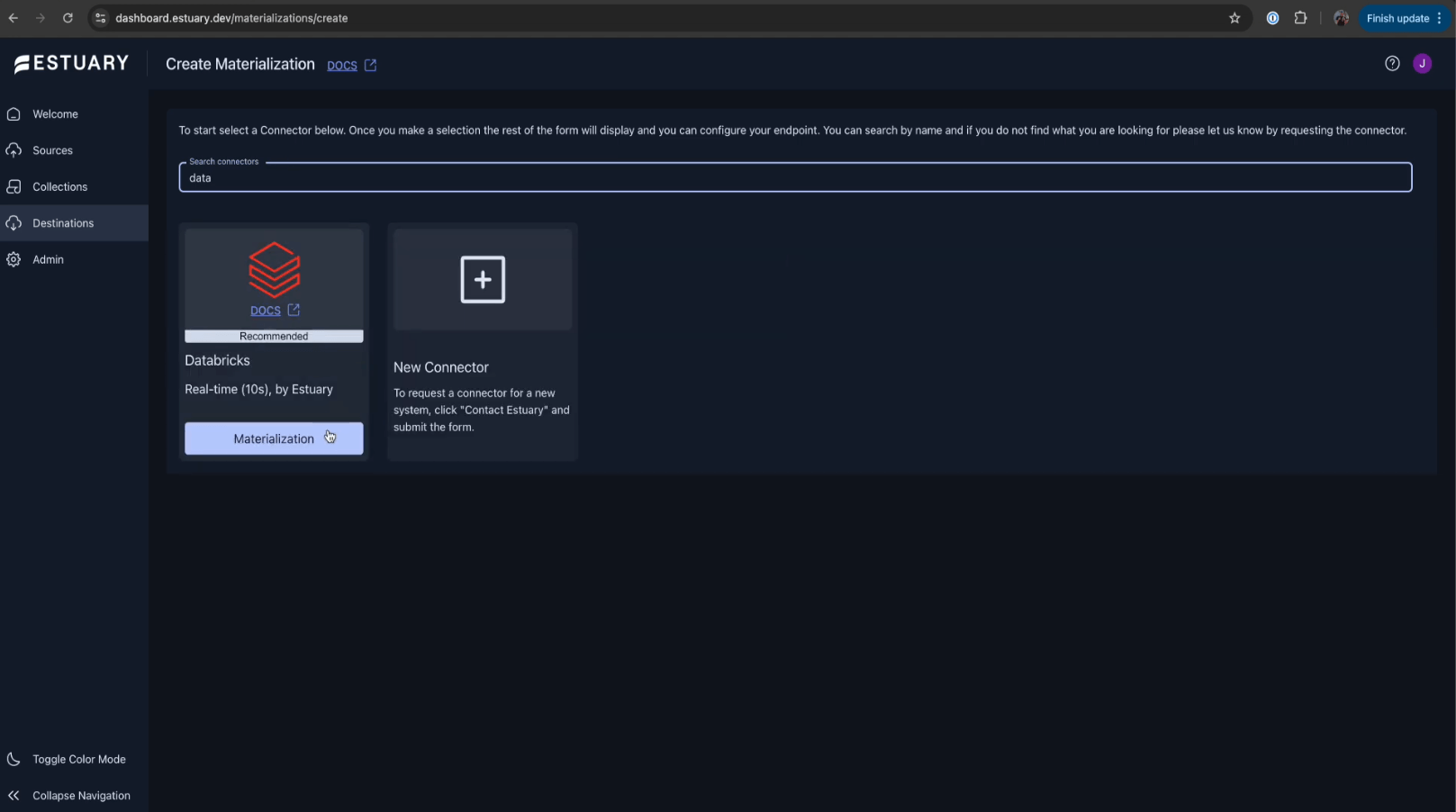
Task: Open Collections in sidebar
Action: 74,186
